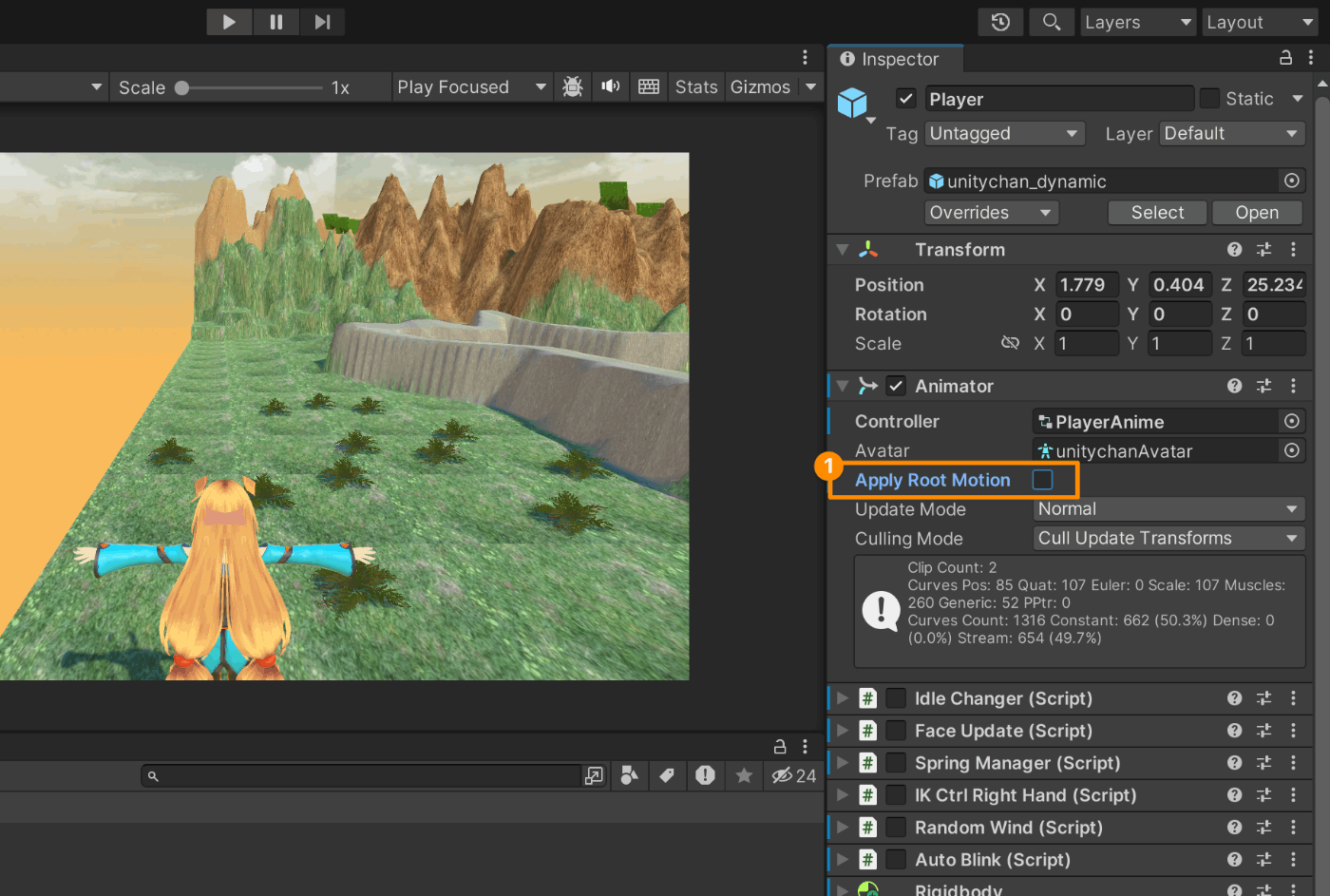Mute audio with the speaker icon
1330x896 pixels.
(611, 87)
